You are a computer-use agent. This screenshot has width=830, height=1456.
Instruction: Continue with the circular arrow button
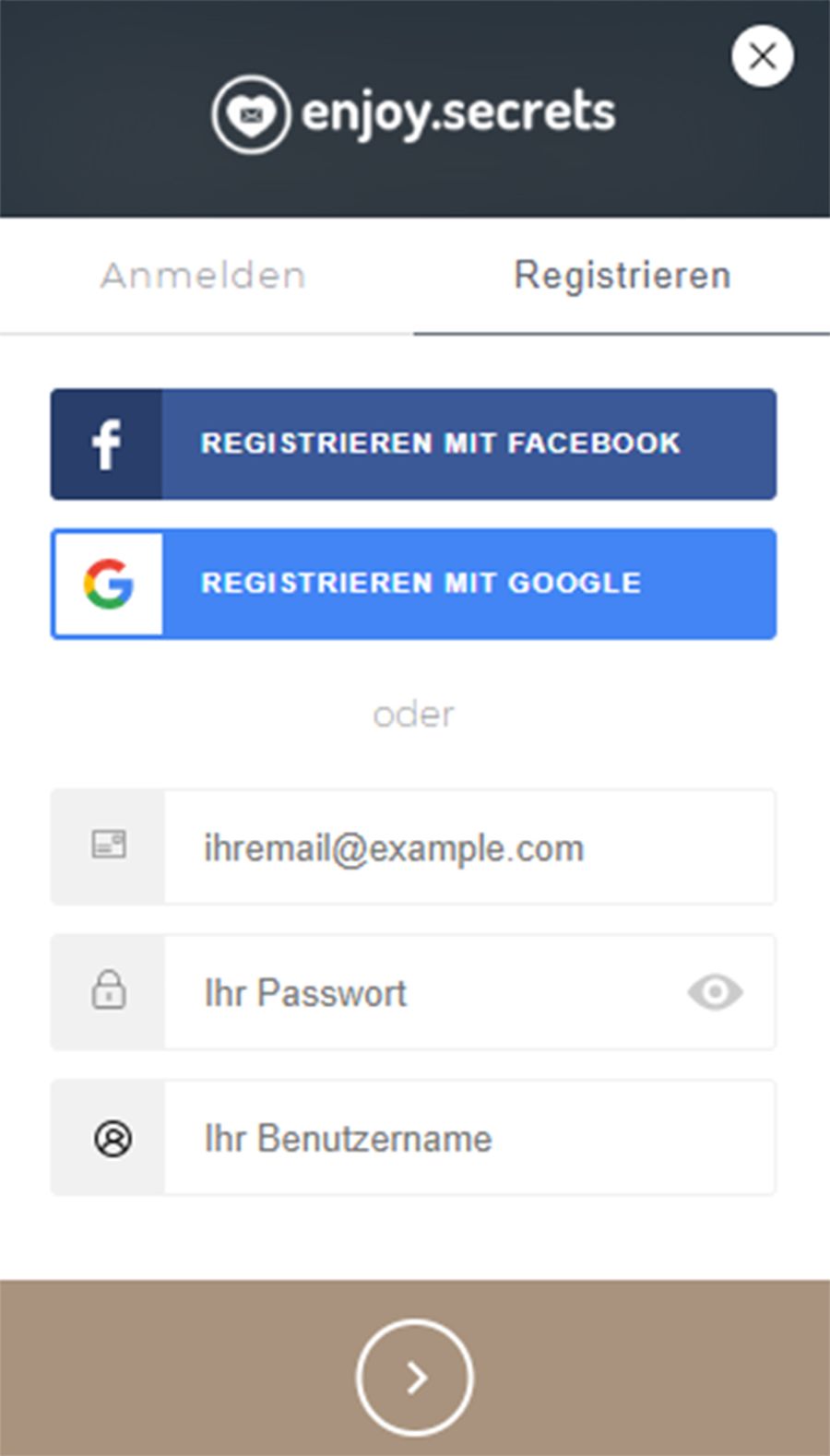click(415, 1378)
